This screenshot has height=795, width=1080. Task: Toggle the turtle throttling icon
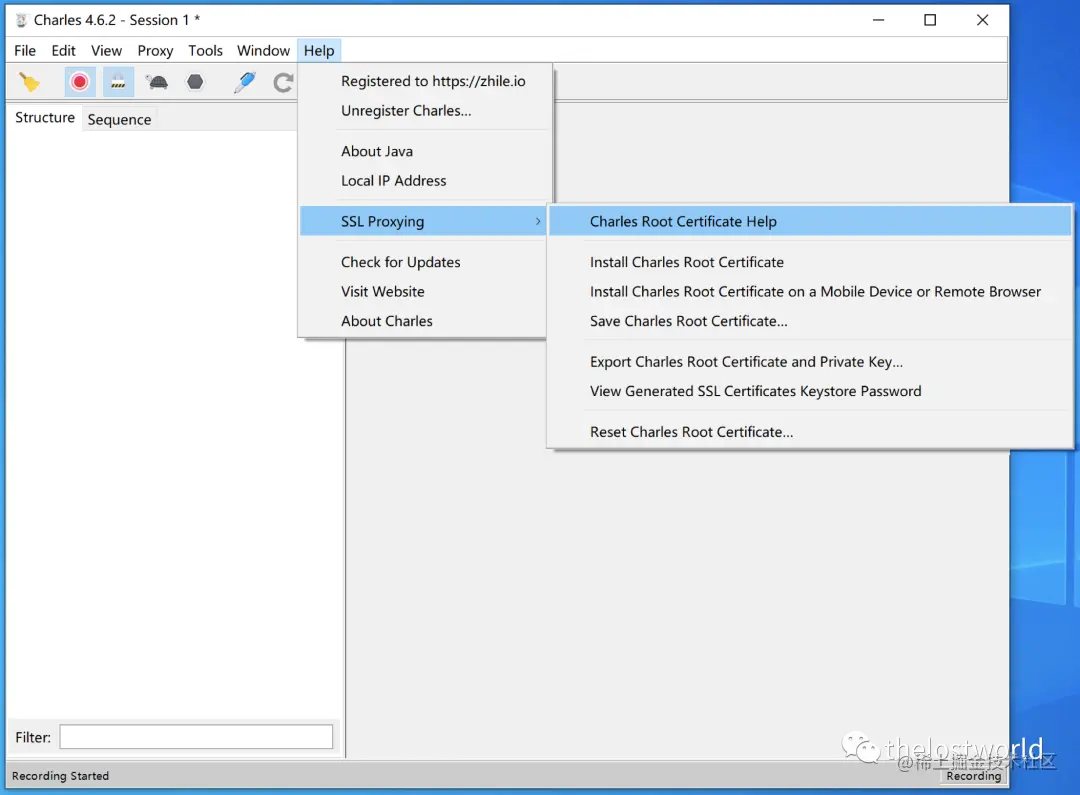[x=157, y=82]
